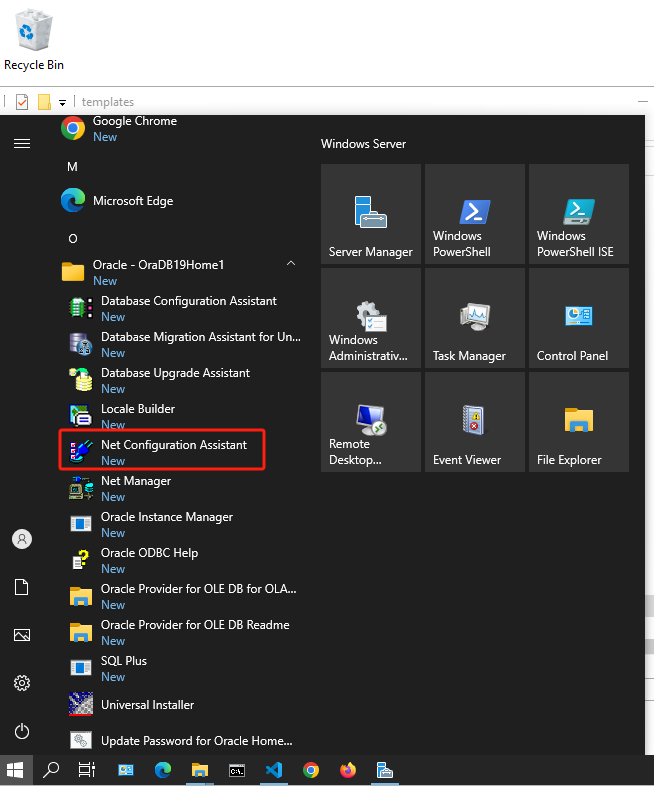
Task: Open Universal Installer
Action: 183,704
